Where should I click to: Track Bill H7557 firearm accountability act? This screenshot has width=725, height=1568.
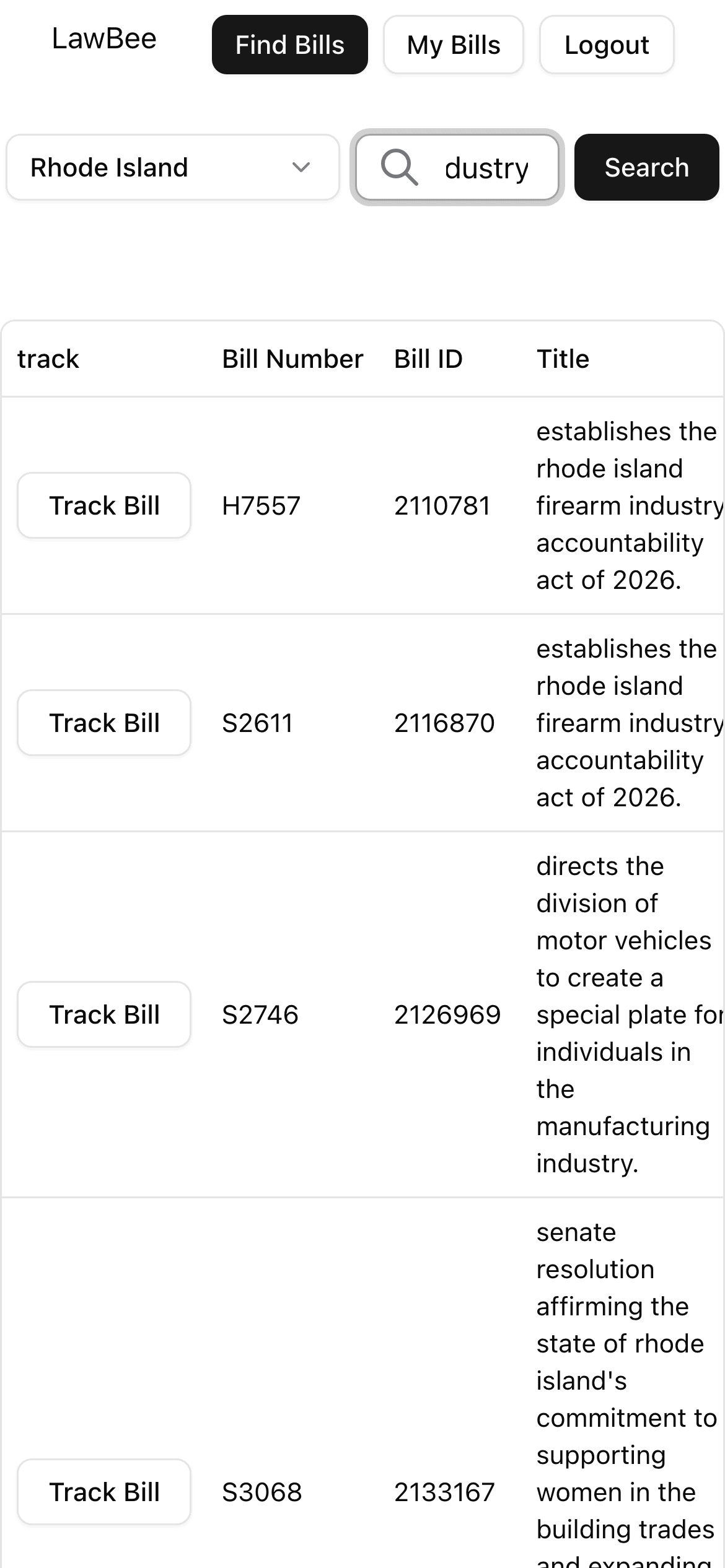click(x=103, y=505)
